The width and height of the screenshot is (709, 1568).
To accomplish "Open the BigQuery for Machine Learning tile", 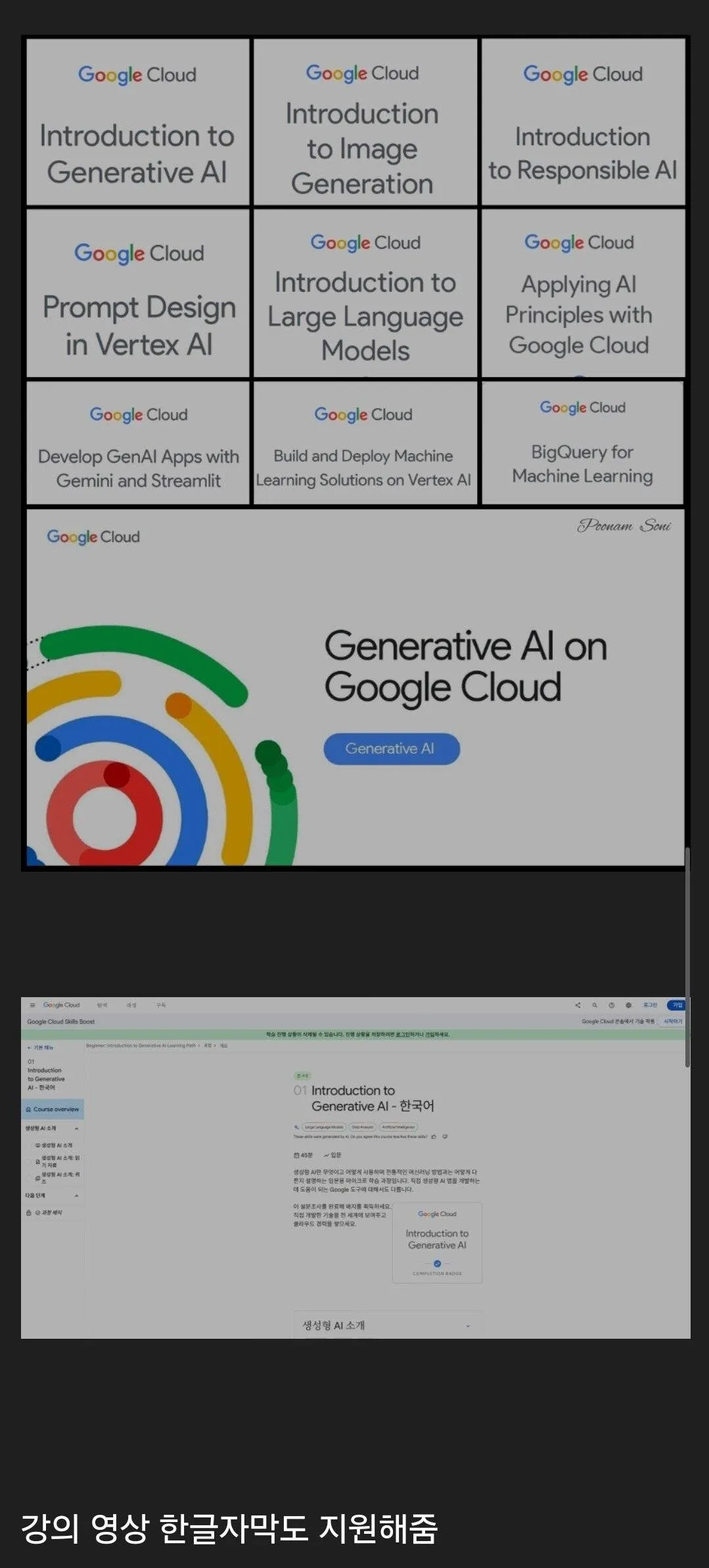I will click(582, 443).
